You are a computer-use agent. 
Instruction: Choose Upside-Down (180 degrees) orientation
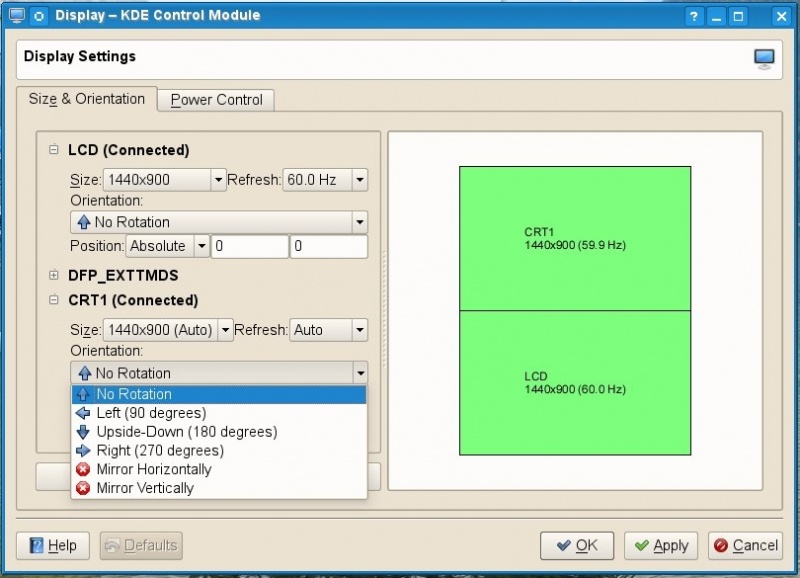(186, 432)
